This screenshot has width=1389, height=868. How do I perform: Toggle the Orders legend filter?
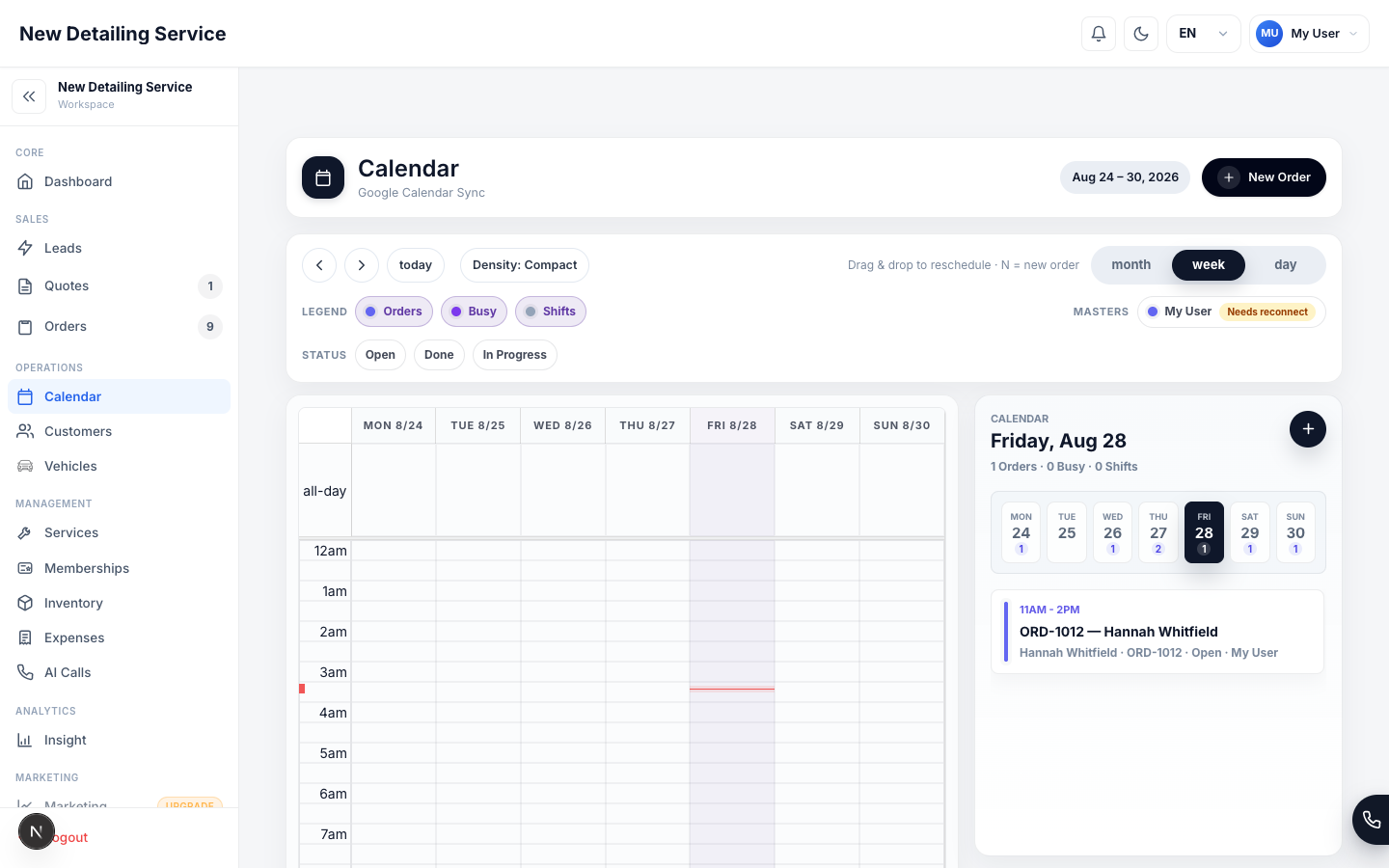394,312
